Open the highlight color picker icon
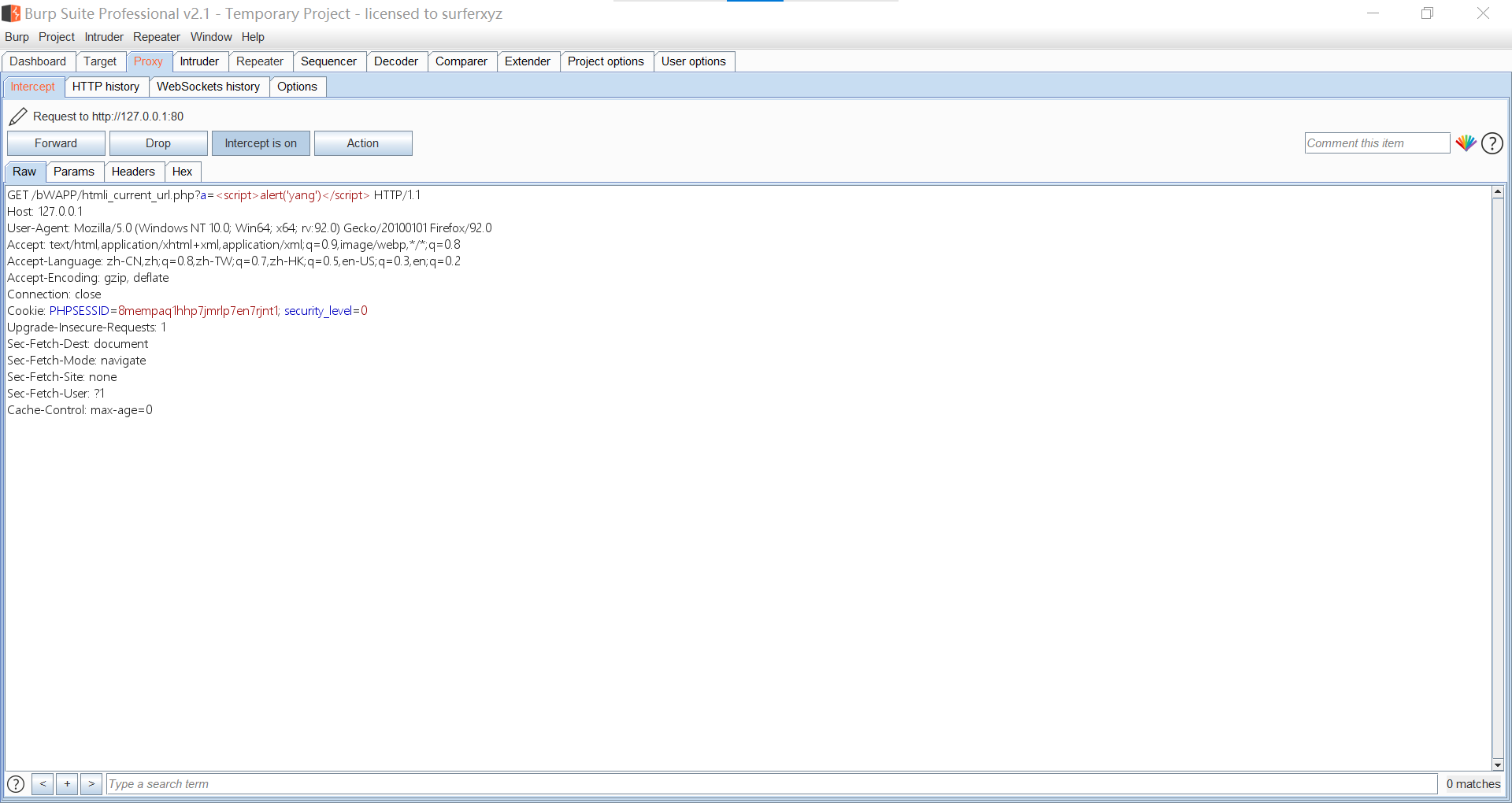The image size is (1512, 803). click(x=1466, y=143)
